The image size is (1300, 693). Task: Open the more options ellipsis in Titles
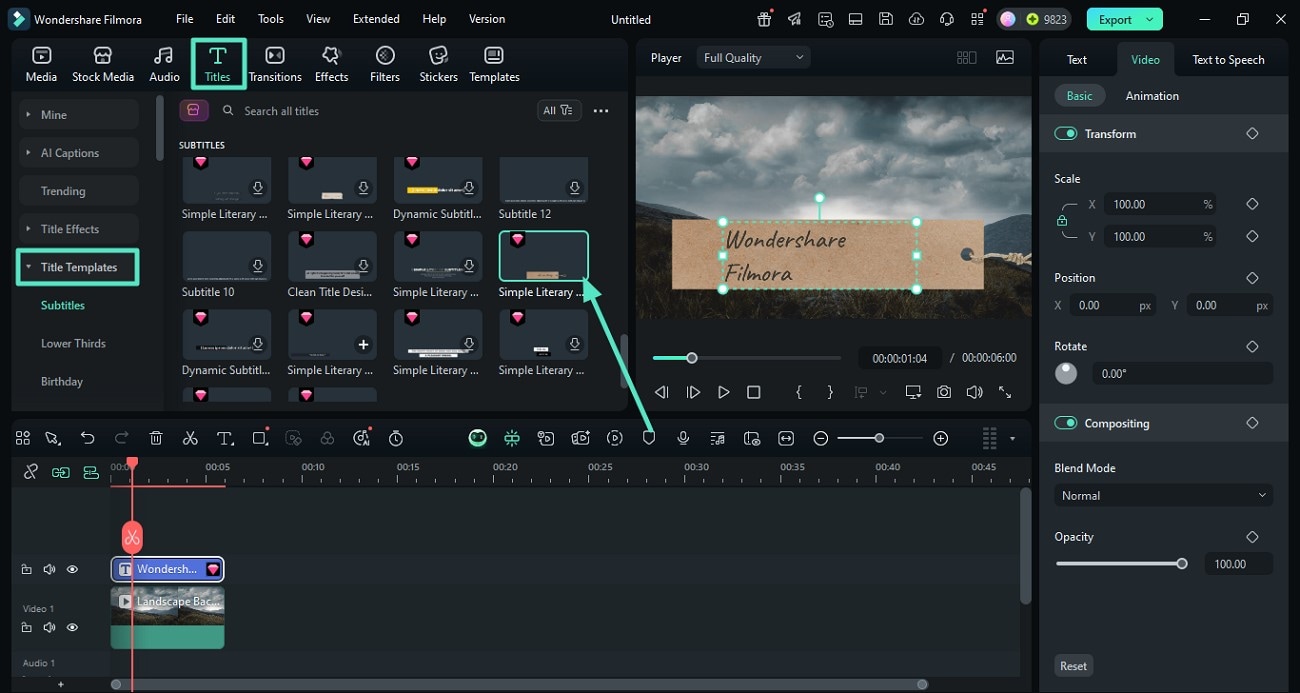[601, 111]
